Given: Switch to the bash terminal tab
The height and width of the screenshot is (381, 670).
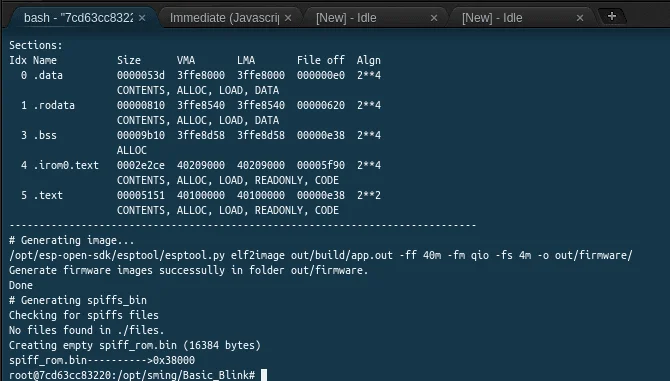Looking at the screenshot, I should 79,18.
